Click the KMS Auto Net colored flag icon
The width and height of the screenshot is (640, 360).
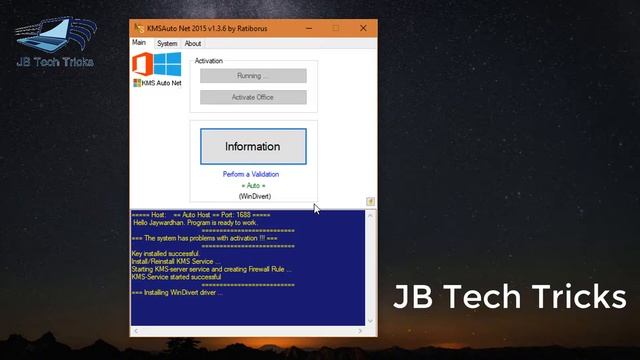pos(137,83)
